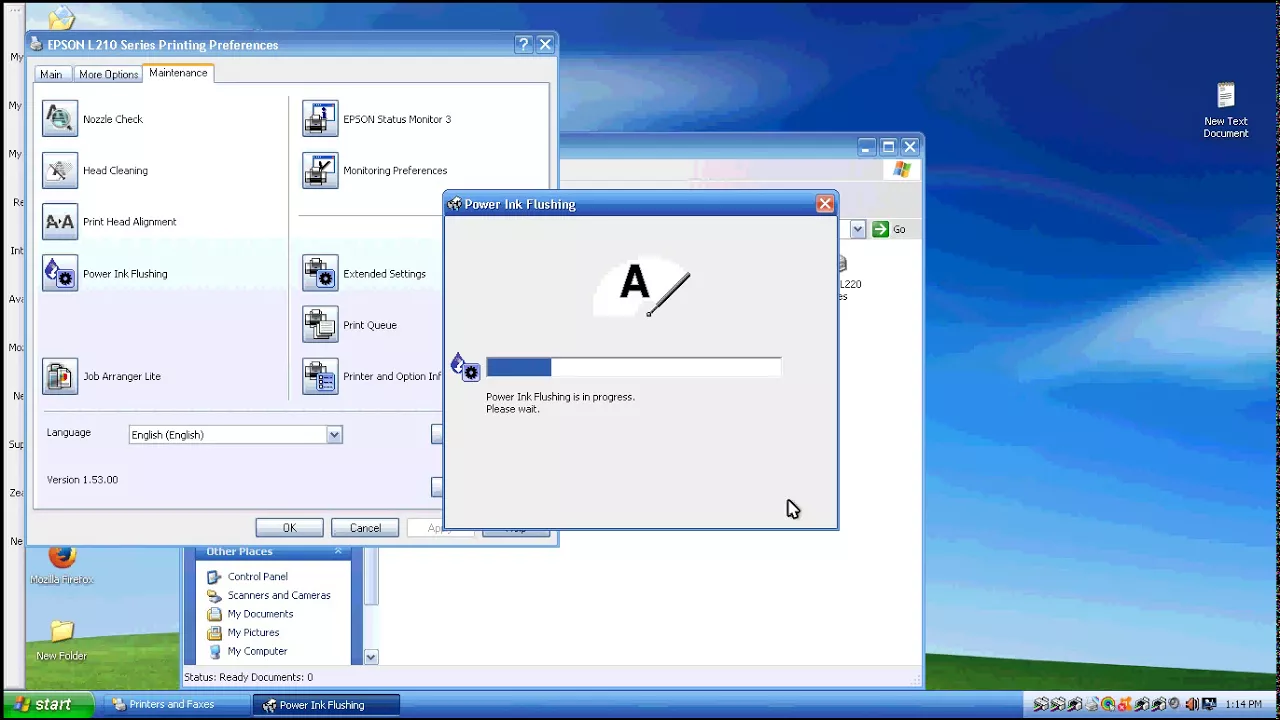Click the Power Ink Flushing icon in Maintenance
Screen dimensions: 1280x720
click(x=60, y=273)
